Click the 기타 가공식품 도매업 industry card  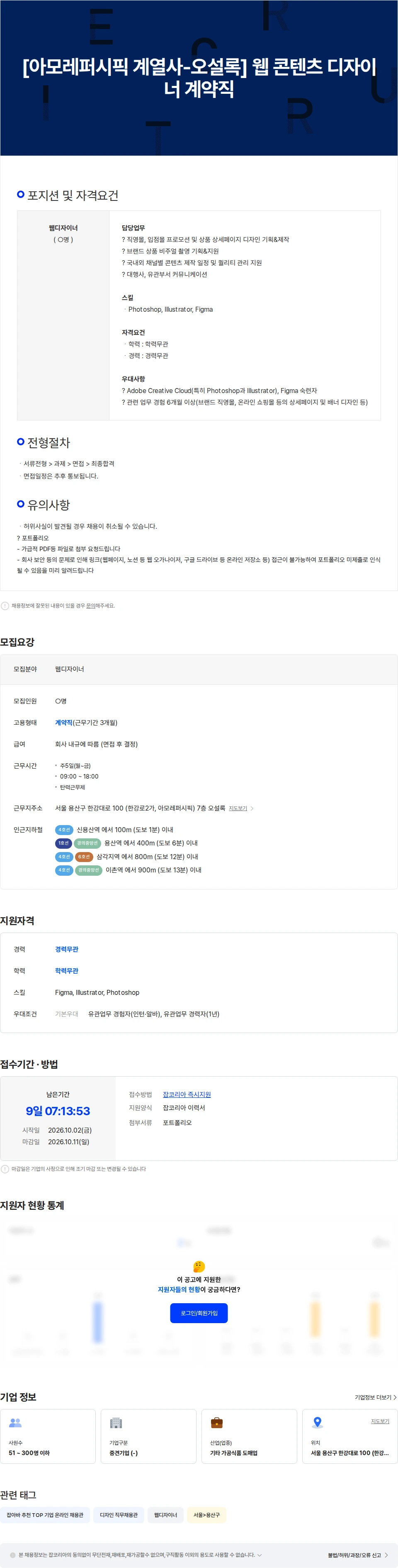pyautogui.click(x=249, y=1436)
